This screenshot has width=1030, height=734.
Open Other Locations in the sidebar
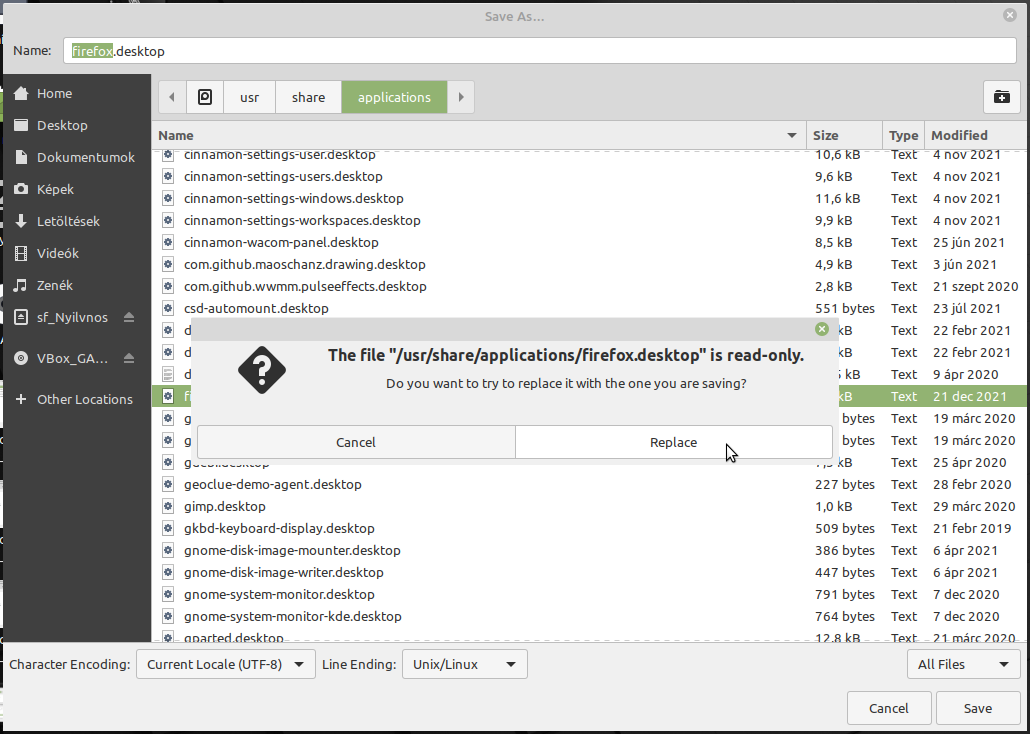77,400
